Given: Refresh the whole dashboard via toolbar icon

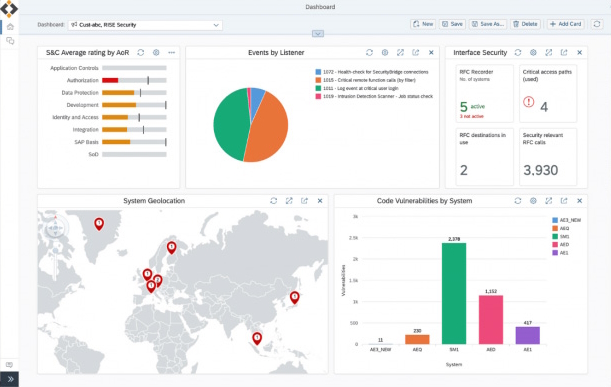Looking at the screenshot, I should (x=597, y=24).
